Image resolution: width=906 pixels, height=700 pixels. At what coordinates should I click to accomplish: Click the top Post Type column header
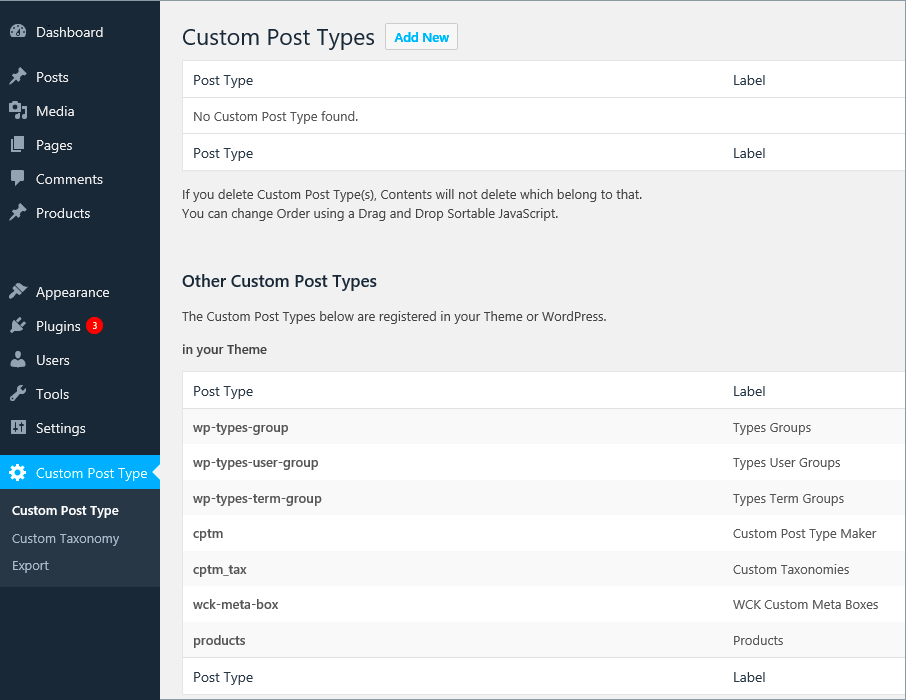223,80
